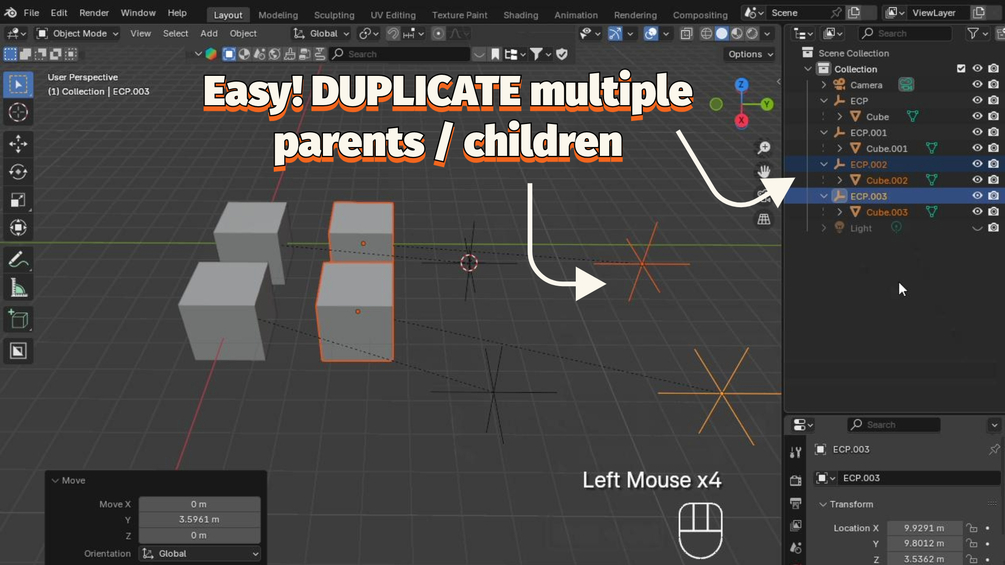This screenshot has width=1005, height=565.
Task: Open the Render properties tab
Action: click(x=795, y=480)
